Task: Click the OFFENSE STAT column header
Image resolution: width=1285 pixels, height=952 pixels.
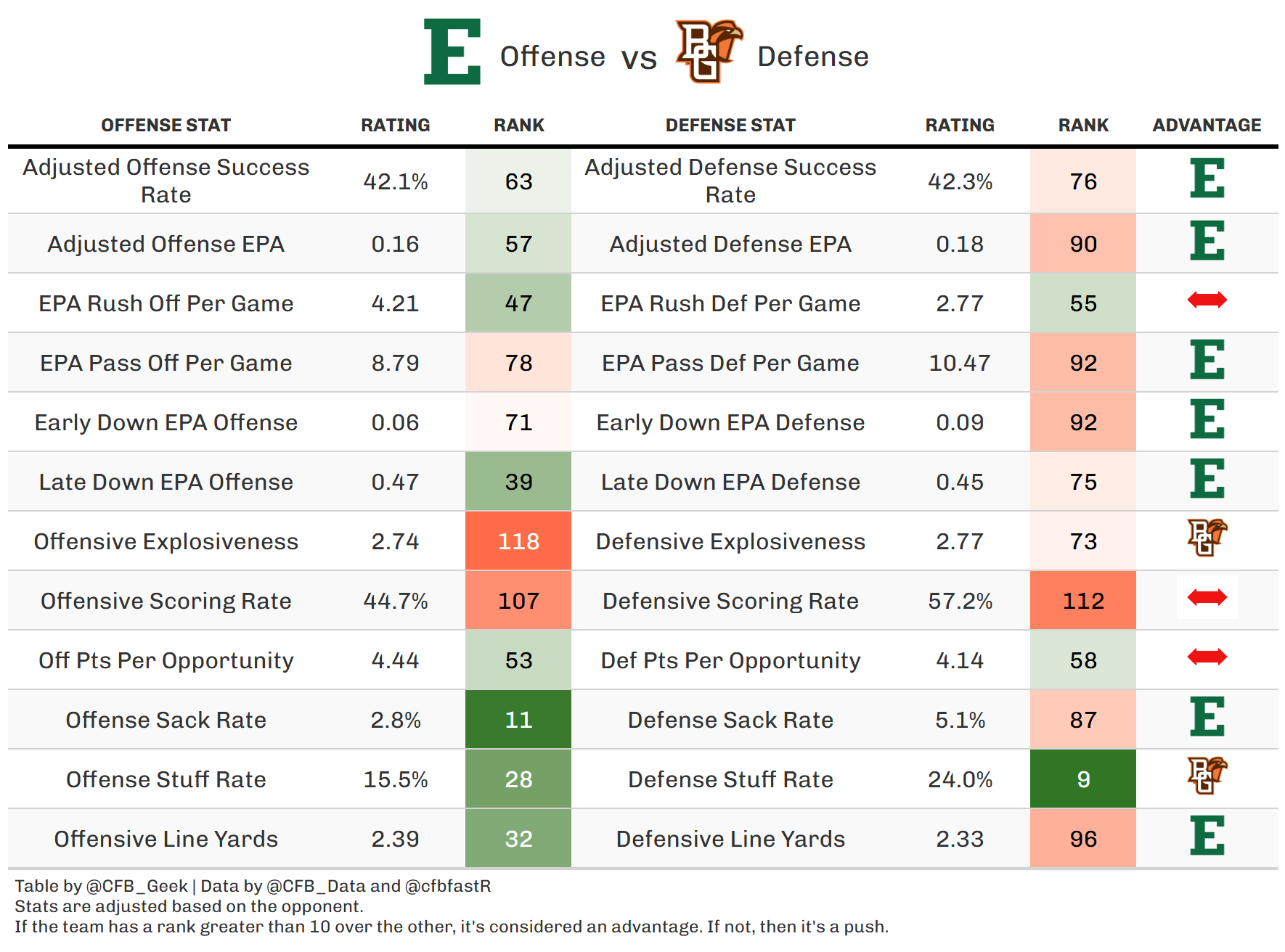Action: [x=166, y=126]
